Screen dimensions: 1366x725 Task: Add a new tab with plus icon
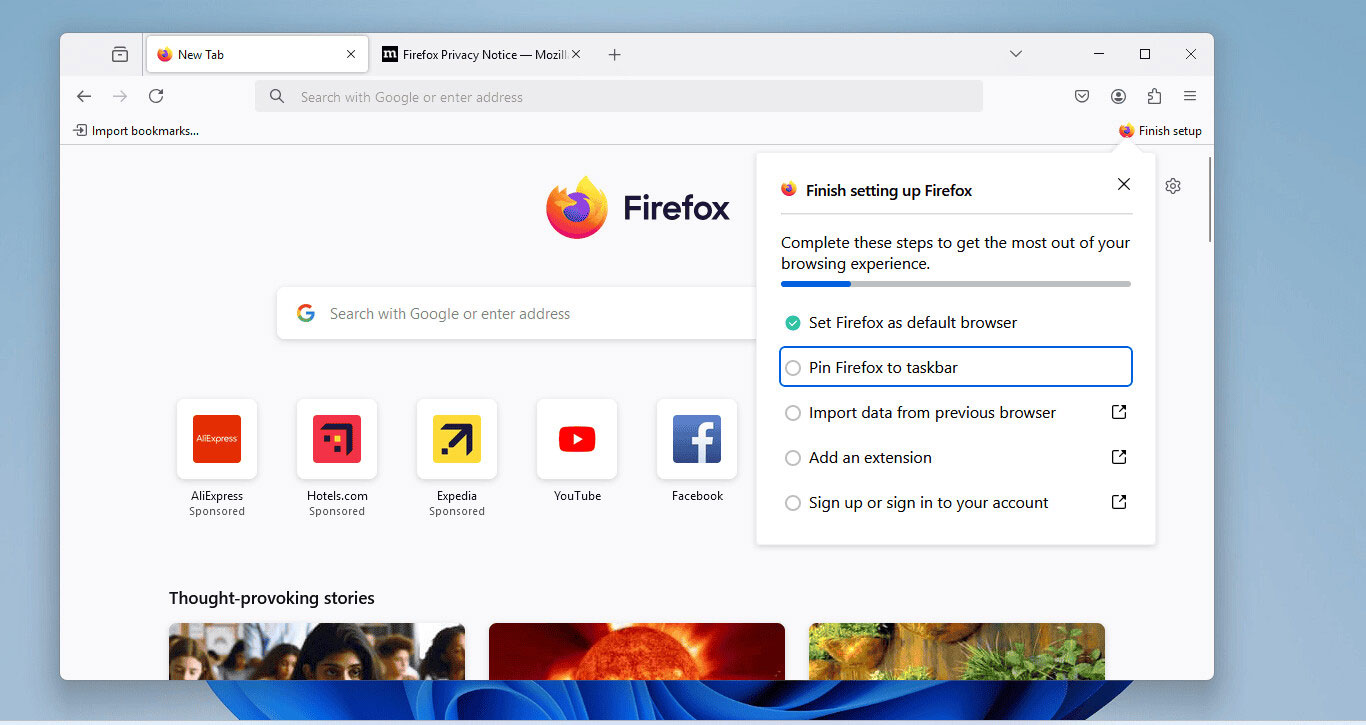tap(615, 54)
